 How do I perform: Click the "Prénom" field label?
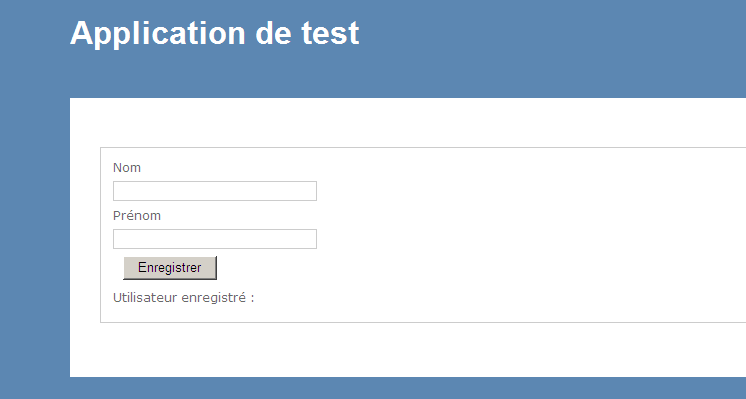click(137, 215)
